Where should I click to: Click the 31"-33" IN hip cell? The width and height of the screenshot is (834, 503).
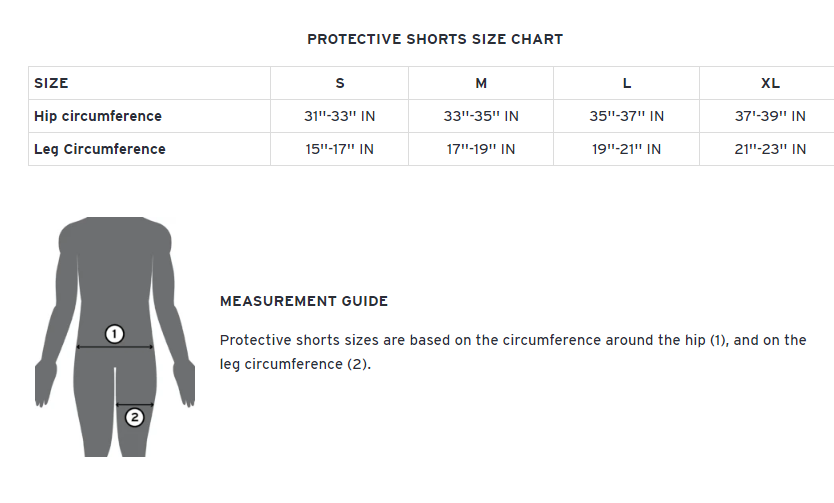click(x=339, y=116)
